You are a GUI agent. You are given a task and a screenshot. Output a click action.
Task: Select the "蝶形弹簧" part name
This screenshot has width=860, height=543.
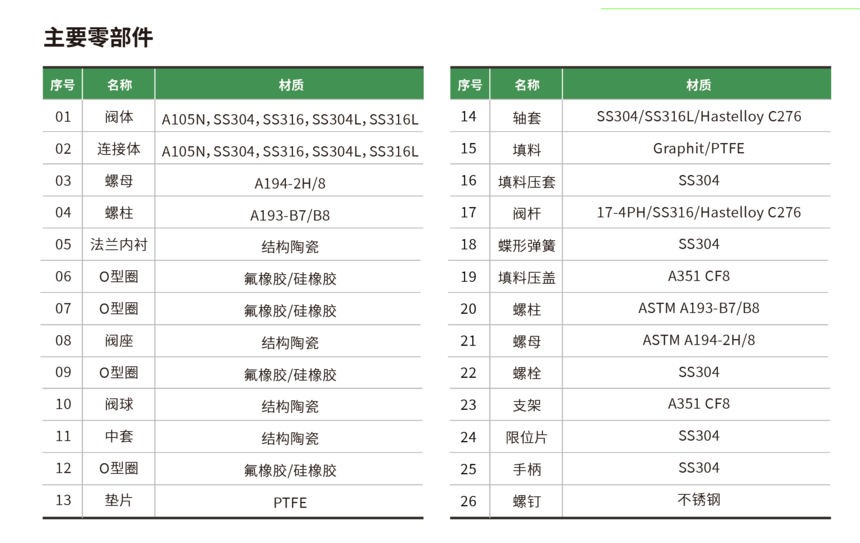coord(527,245)
